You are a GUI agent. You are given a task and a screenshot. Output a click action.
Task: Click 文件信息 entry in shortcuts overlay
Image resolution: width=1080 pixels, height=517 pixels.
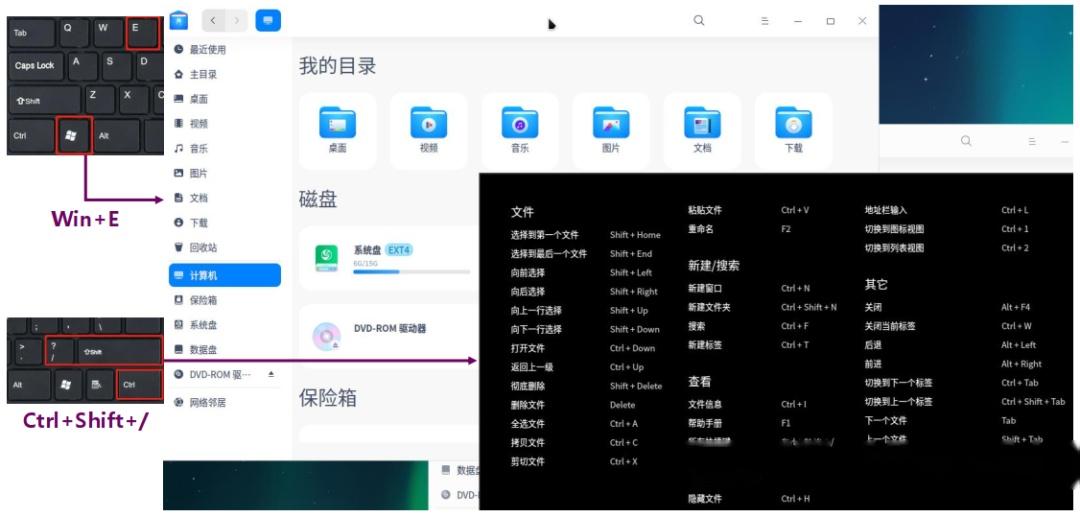[705, 405]
